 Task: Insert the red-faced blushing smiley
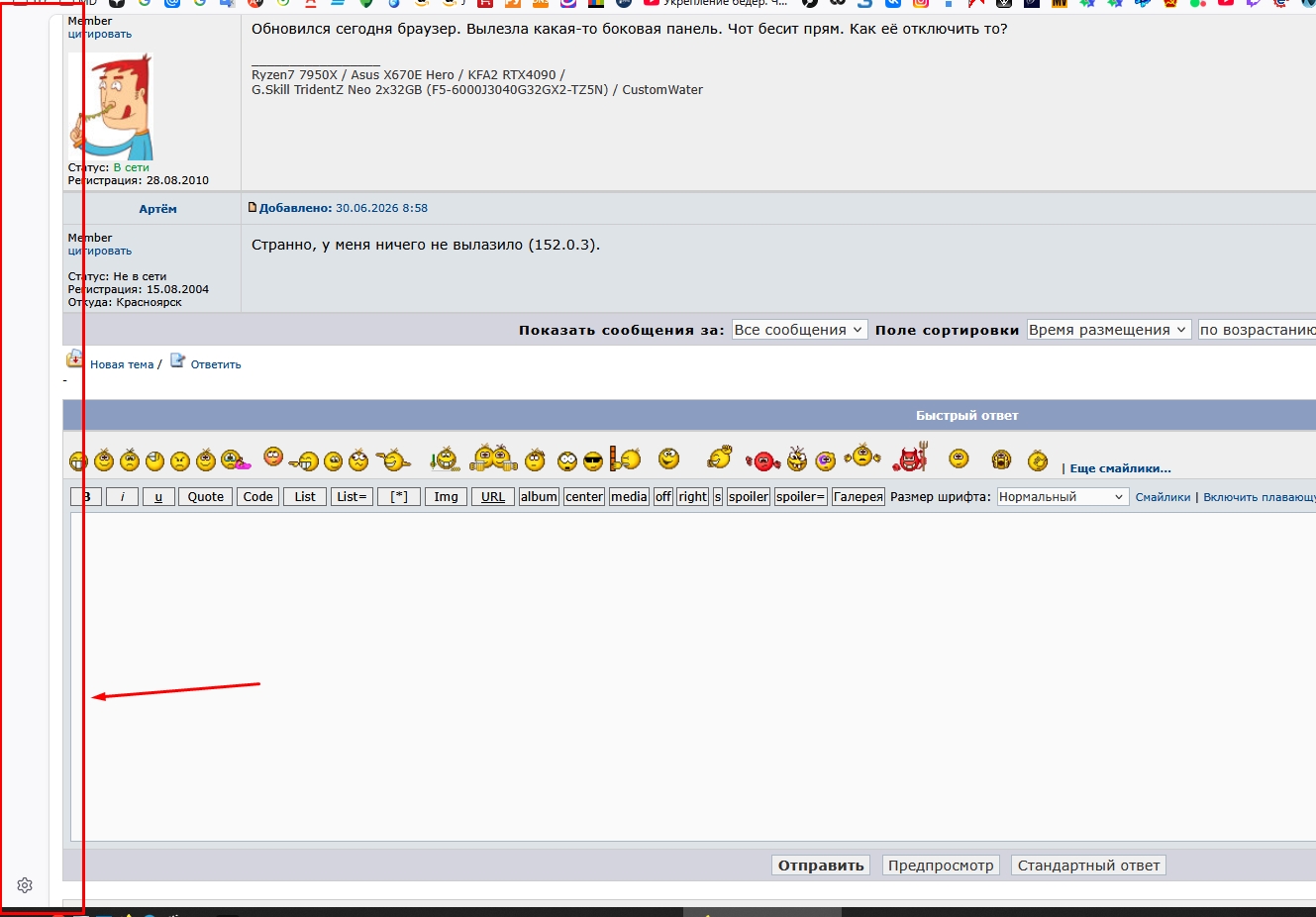click(x=273, y=457)
